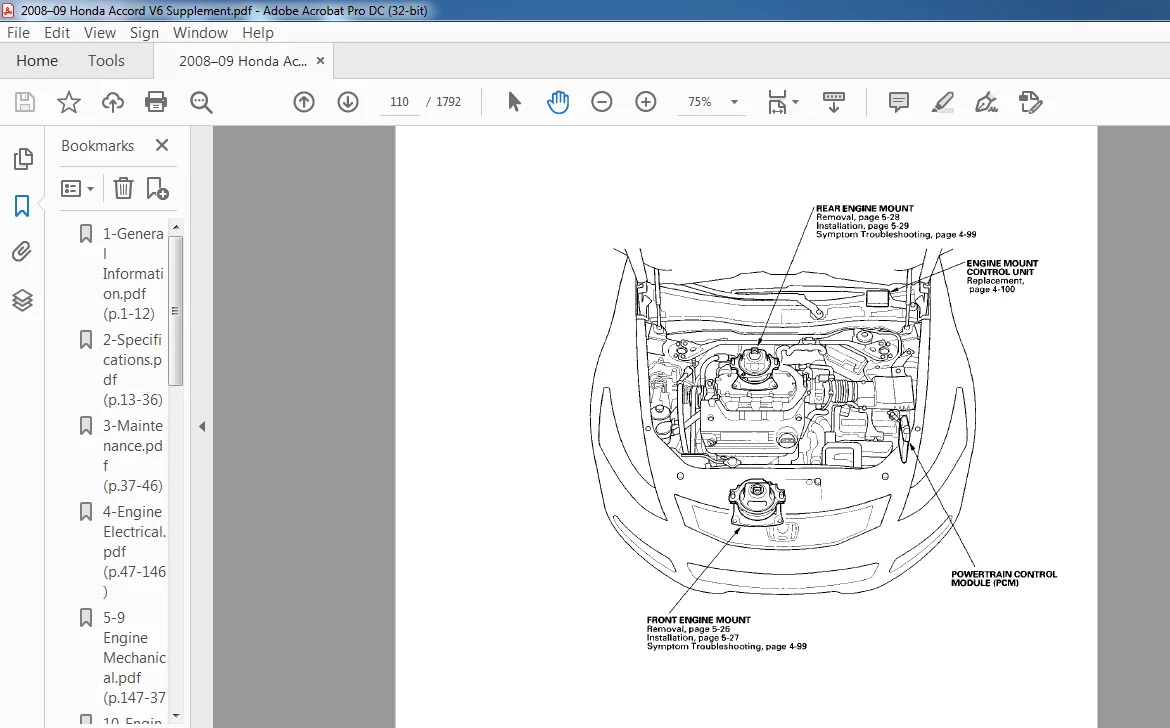Open bookmark 3-Maintenance.pdf

click(x=132, y=456)
